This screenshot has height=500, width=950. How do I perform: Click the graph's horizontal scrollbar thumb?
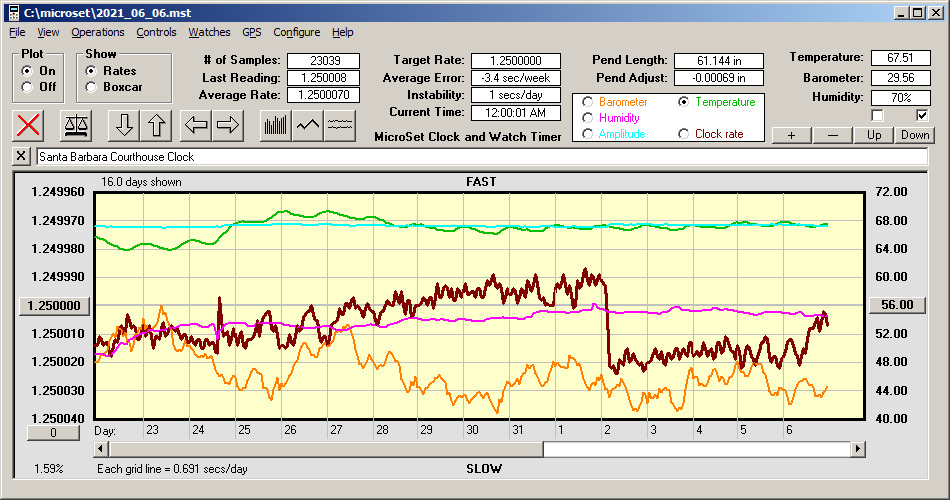click(327, 449)
